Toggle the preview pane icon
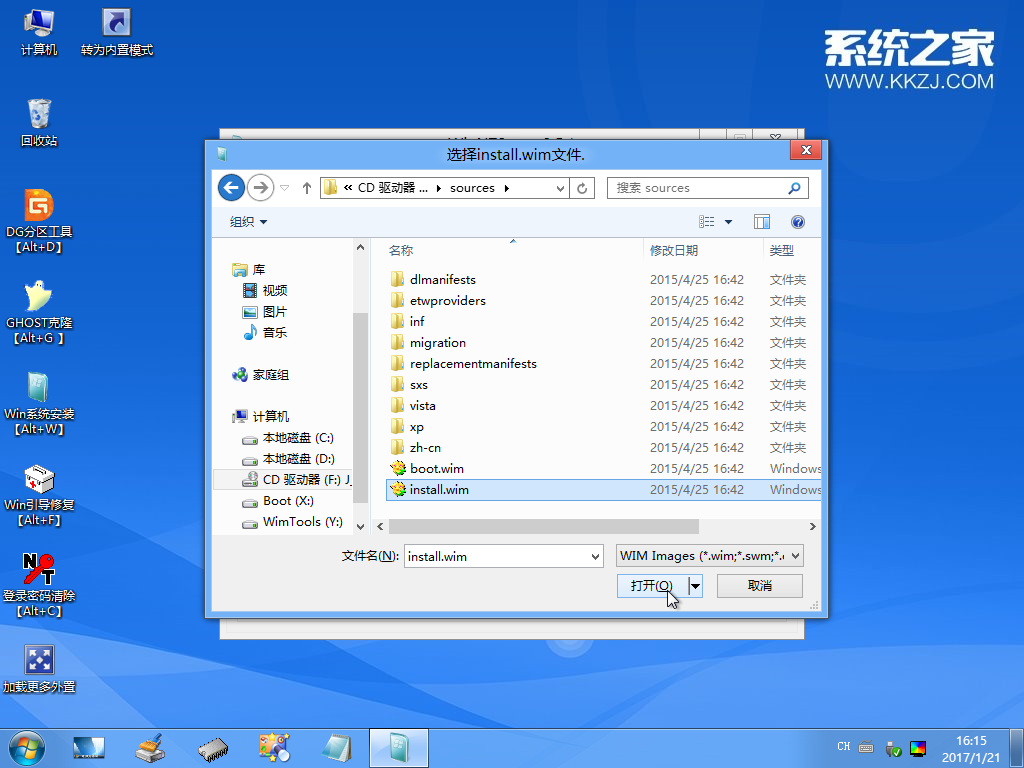The height and width of the screenshot is (768, 1024). tap(761, 221)
